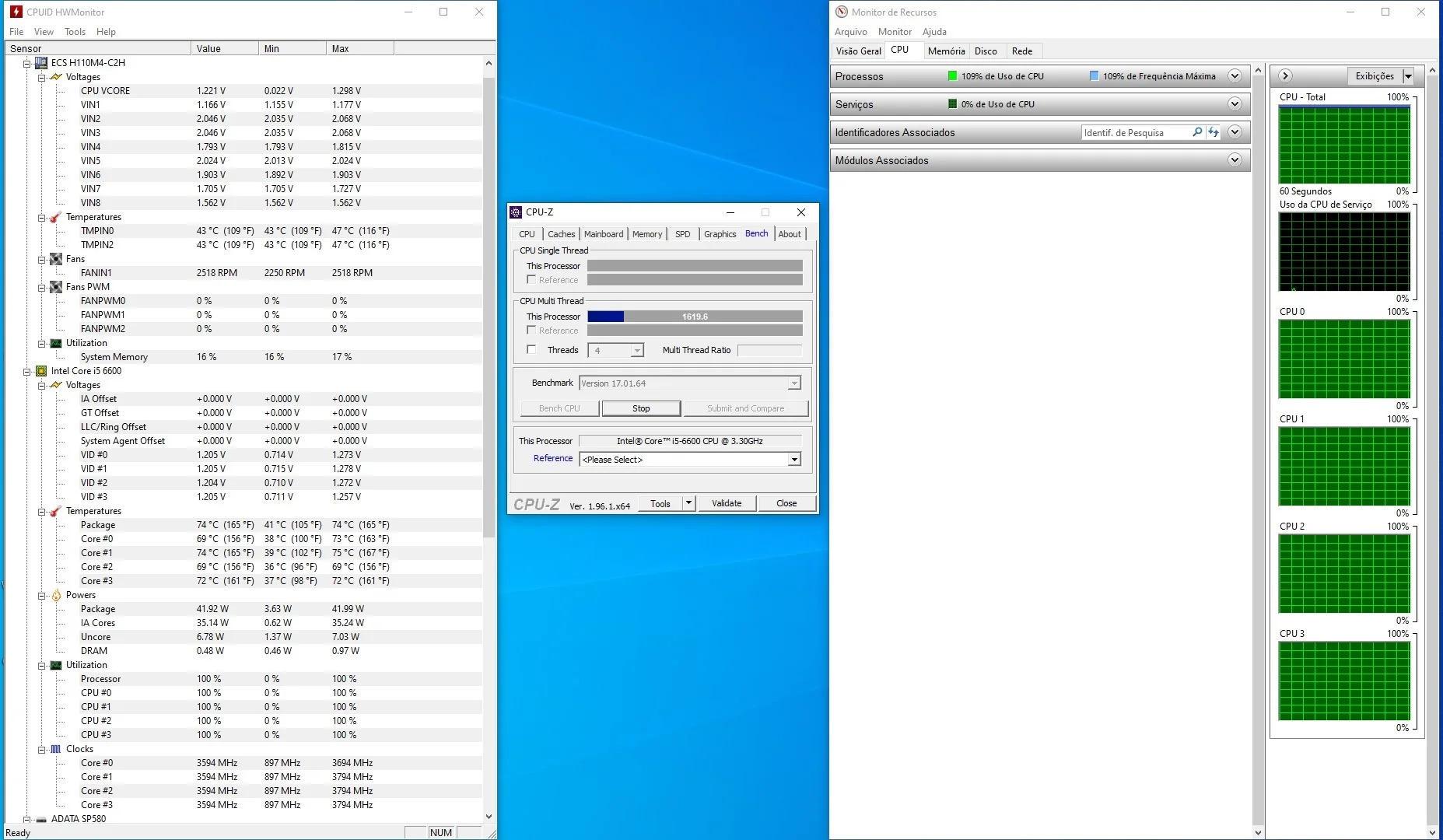
Task: Click the Powers flame icon
Action: coord(56,595)
